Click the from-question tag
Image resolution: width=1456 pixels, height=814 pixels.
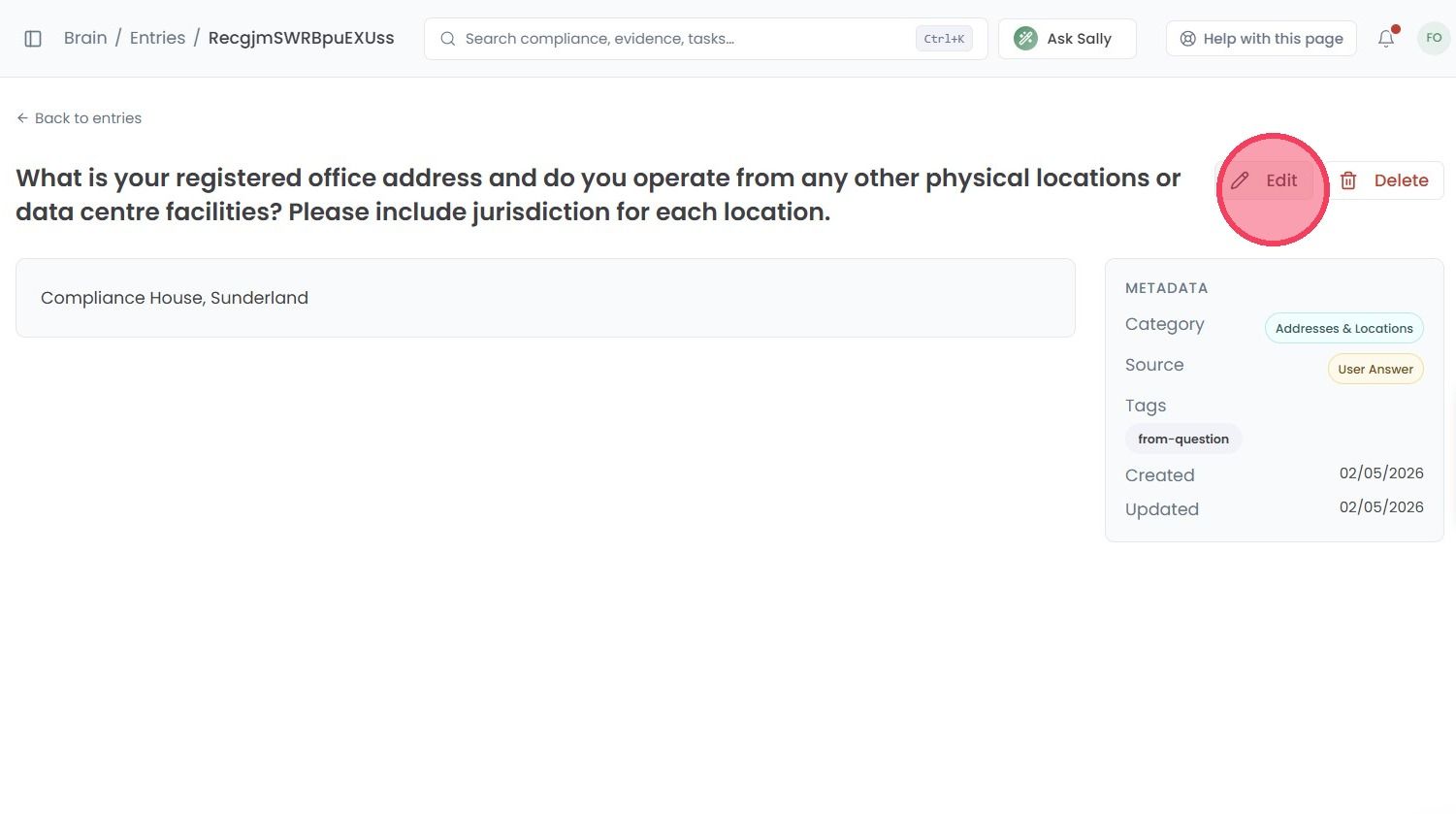coord(1183,440)
